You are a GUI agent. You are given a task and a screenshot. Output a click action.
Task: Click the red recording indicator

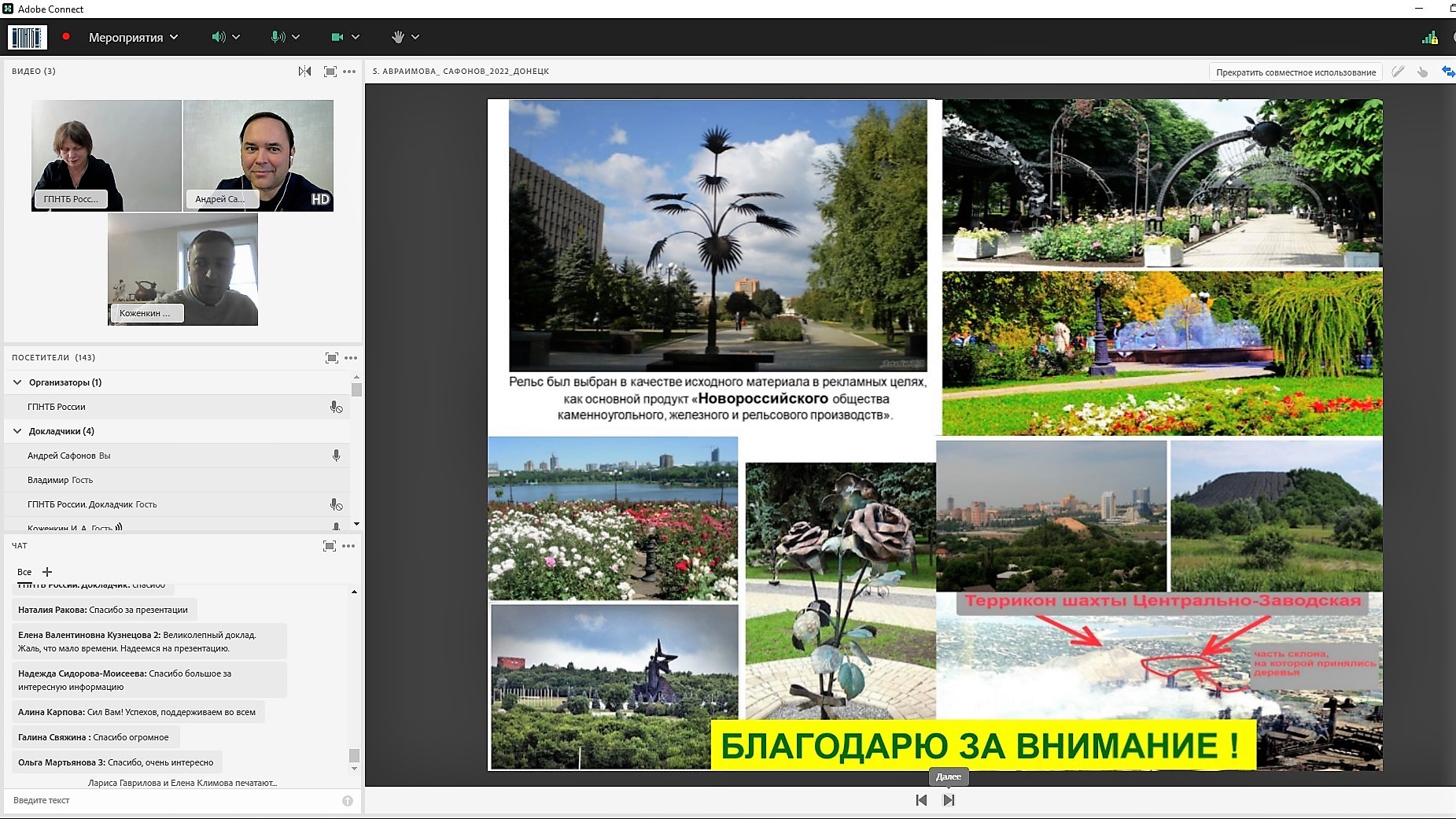(66, 36)
